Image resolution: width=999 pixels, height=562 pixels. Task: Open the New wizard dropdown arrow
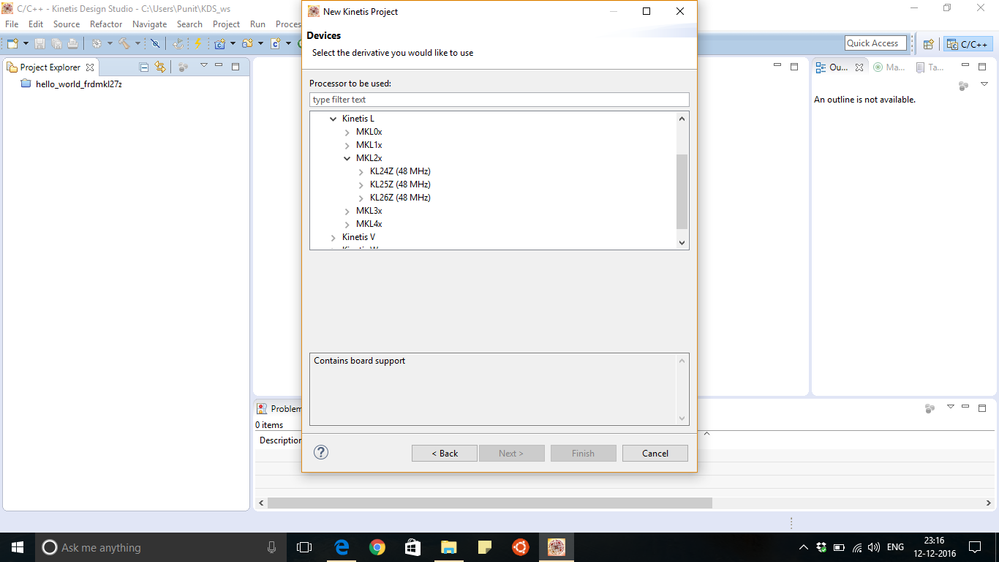tap(25, 43)
